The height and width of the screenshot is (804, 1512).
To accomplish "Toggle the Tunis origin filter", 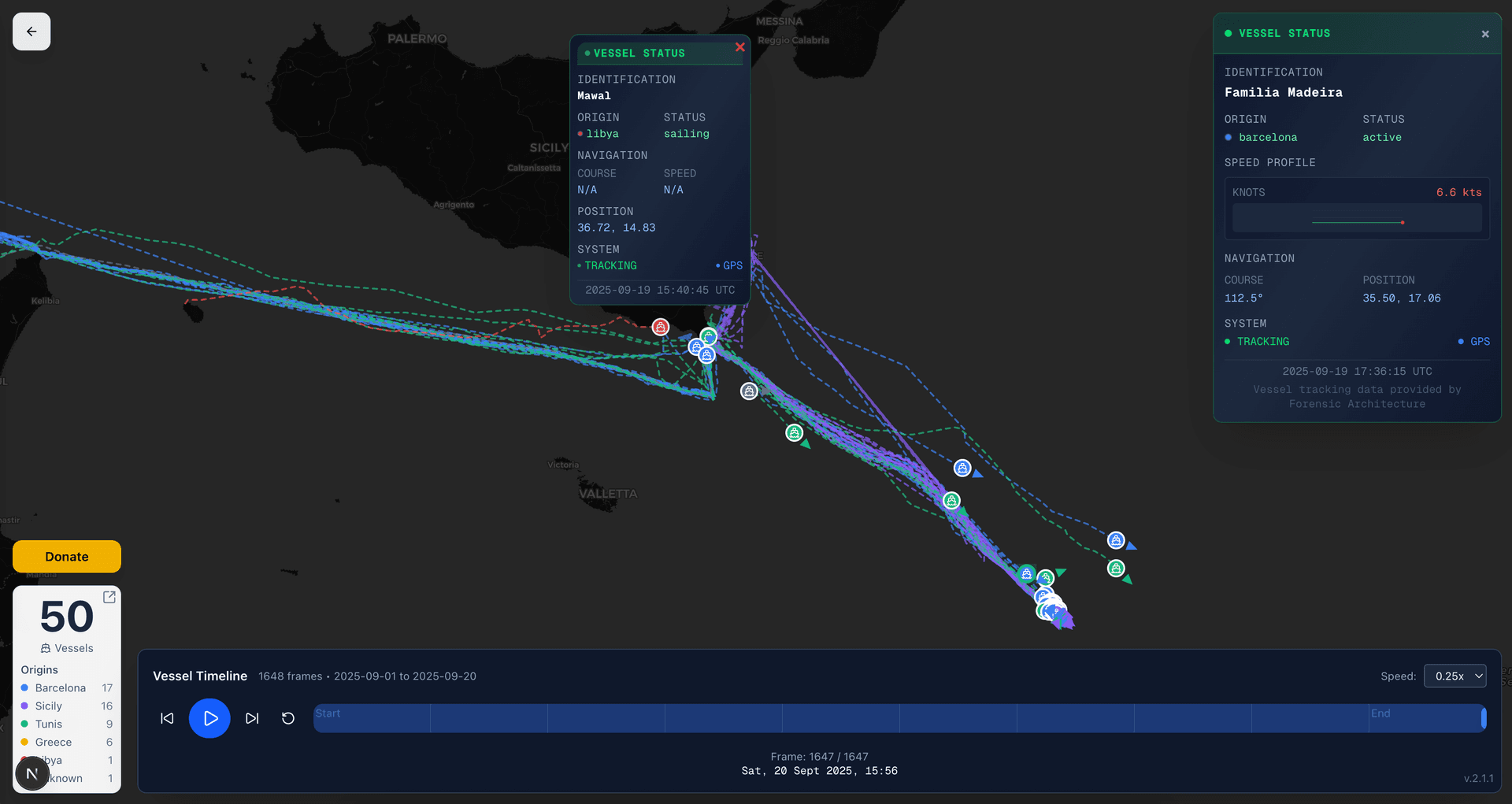I will point(47,724).
